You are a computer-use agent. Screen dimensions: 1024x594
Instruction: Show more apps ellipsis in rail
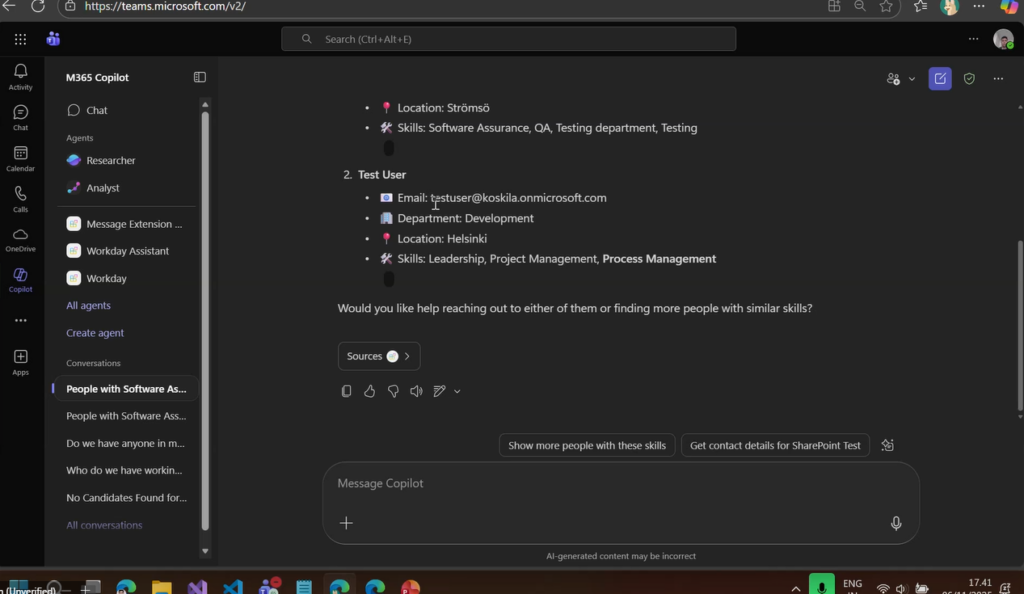(20, 320)
